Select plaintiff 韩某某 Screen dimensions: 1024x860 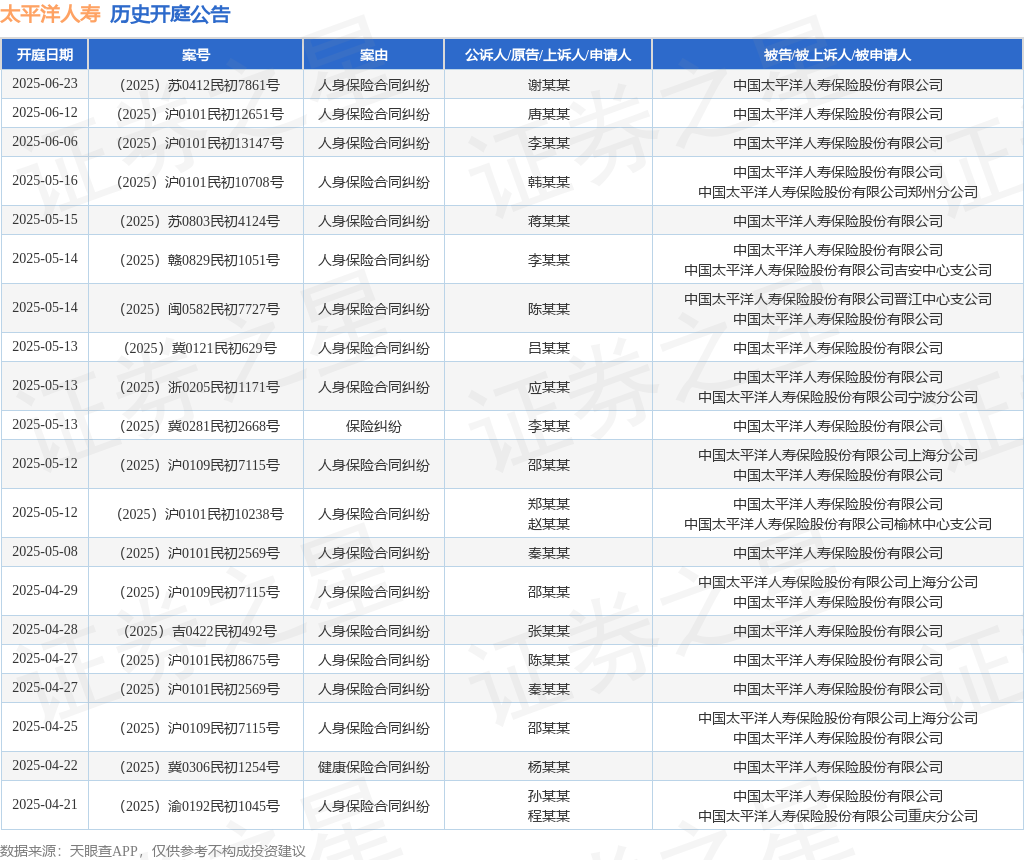pos(549,182)
